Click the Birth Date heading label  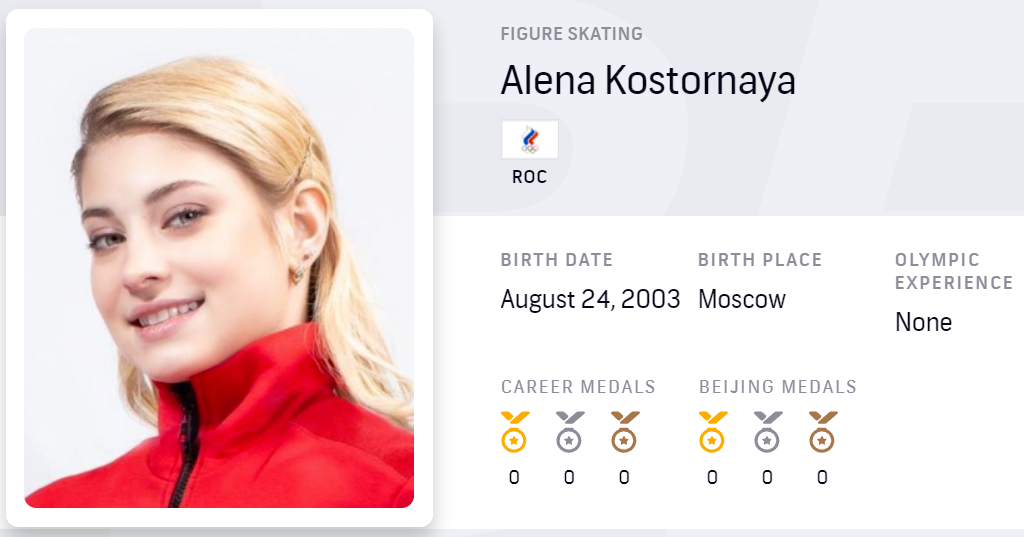pos(557,260)
